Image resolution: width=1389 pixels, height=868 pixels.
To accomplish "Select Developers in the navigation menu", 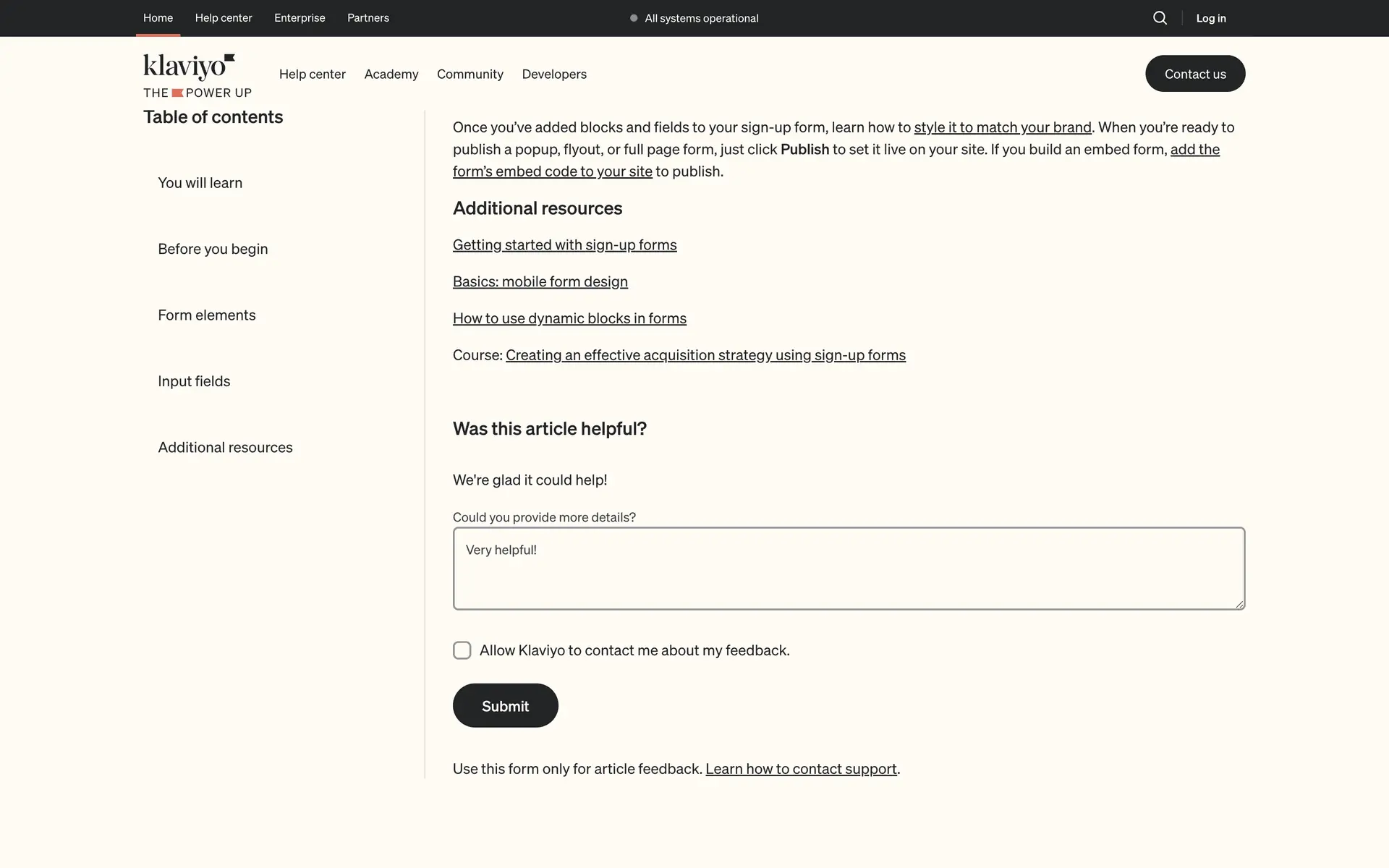I will coord(554,74).
